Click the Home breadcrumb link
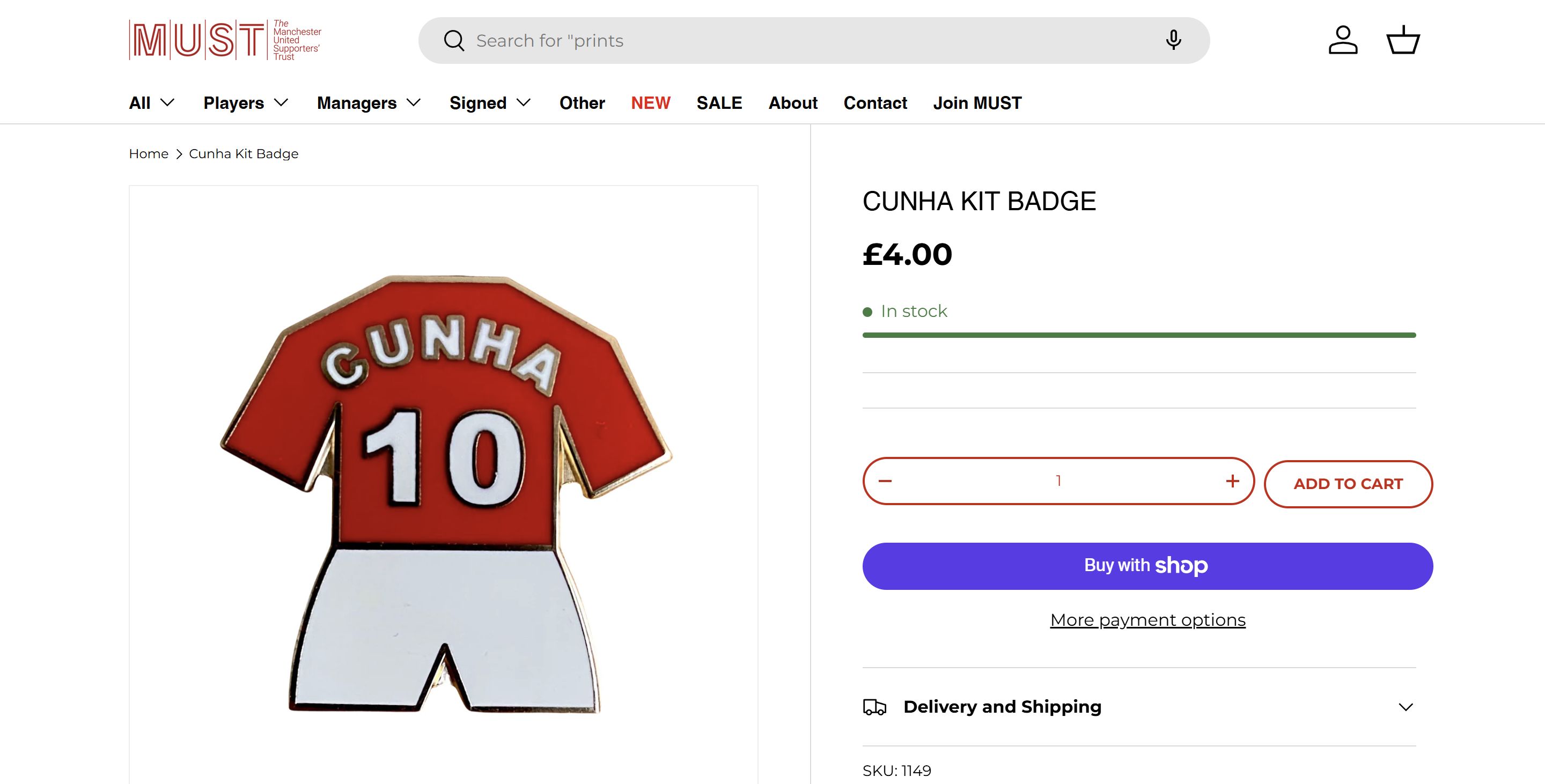Viewport: 1545px width, 784px height. coord(148,154)
